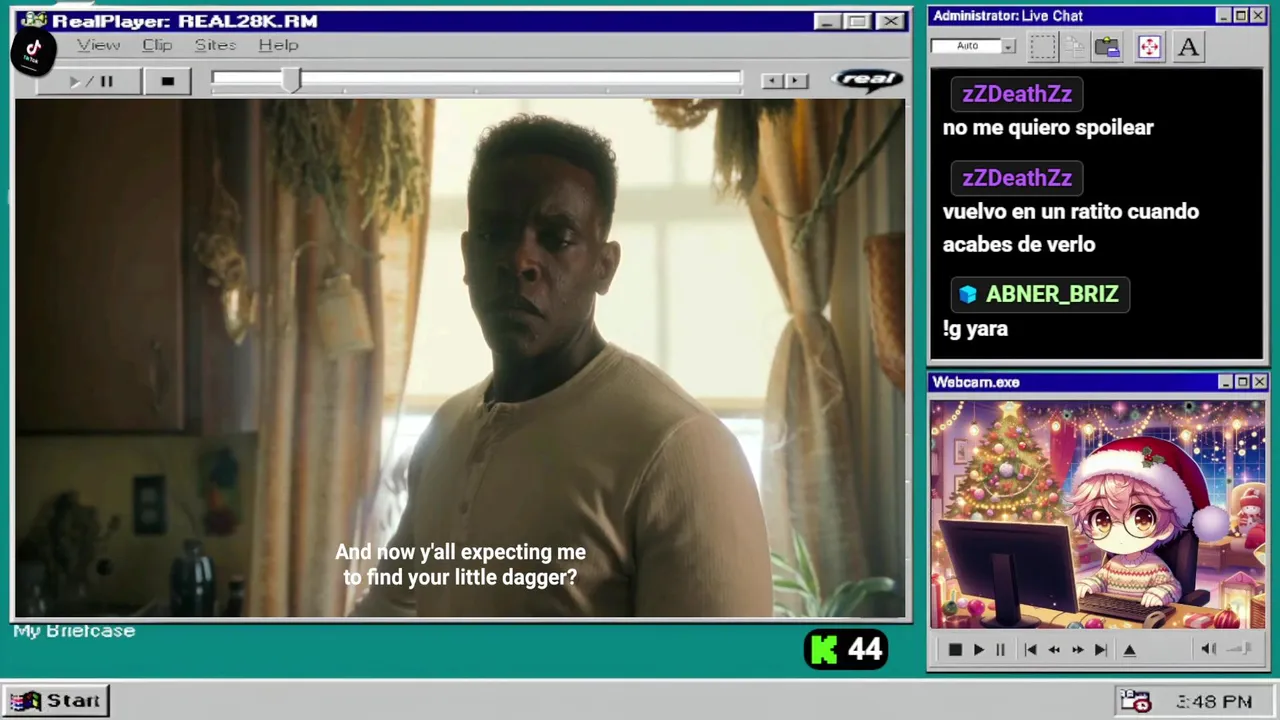
Task: Maximize the Live Chat window
Action: pos(1241,16)
